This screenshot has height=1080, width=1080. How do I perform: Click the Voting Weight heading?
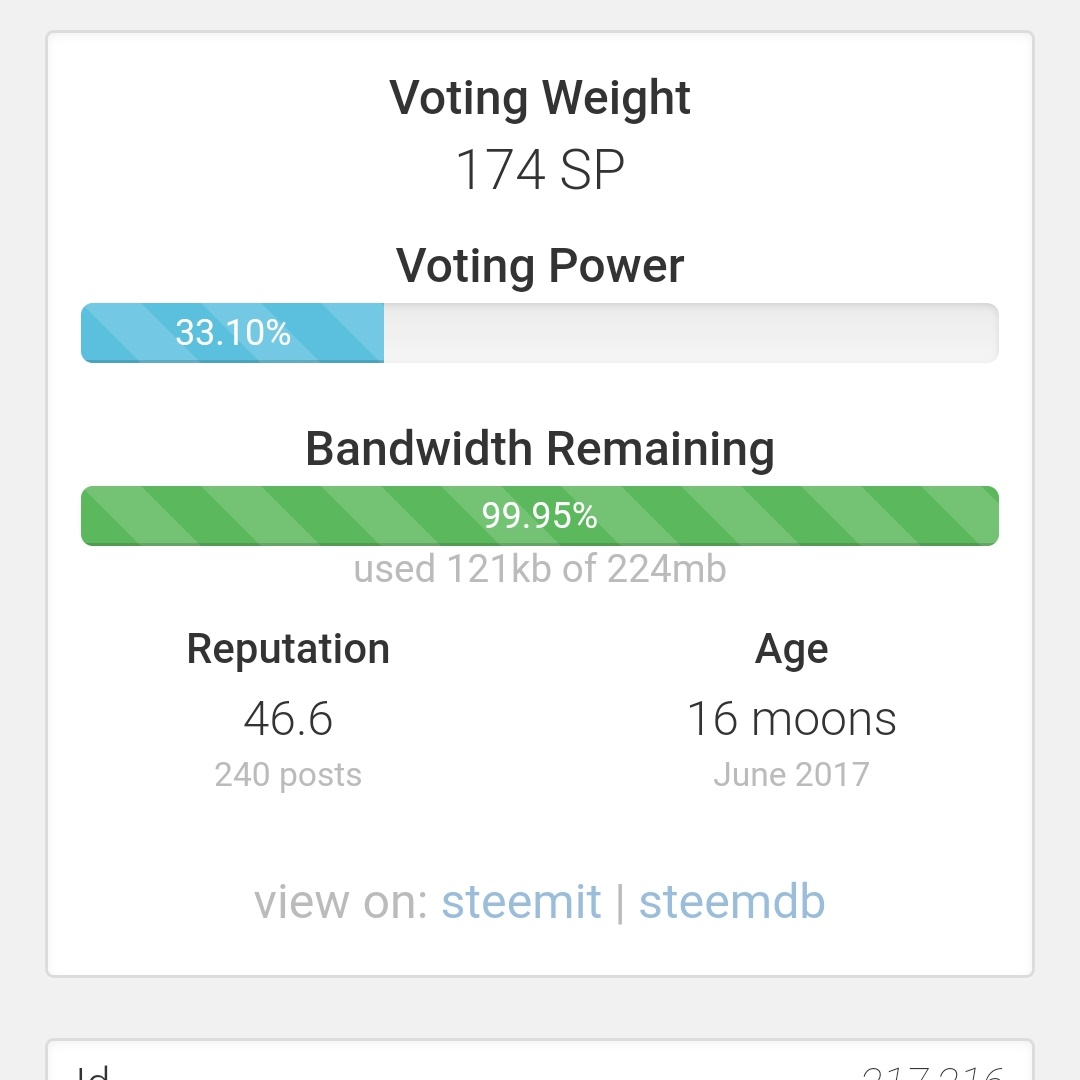(x=540, y=98)
